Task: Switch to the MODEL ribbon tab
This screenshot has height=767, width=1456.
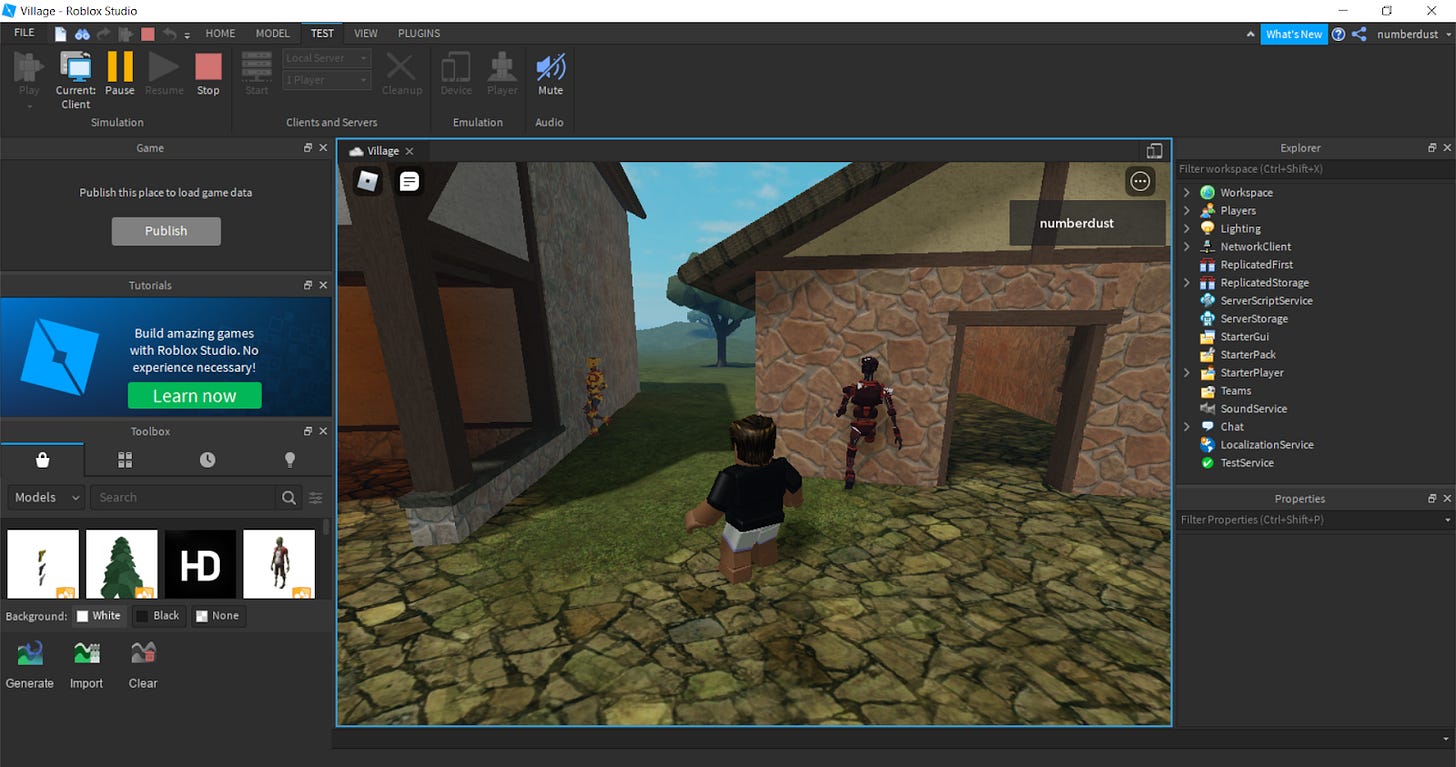Action: coord(272,33)
